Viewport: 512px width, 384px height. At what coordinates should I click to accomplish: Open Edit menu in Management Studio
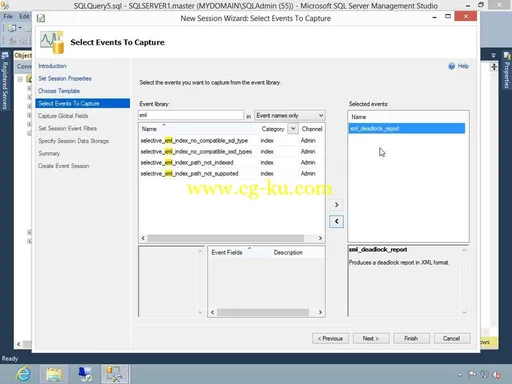point(24,16)
